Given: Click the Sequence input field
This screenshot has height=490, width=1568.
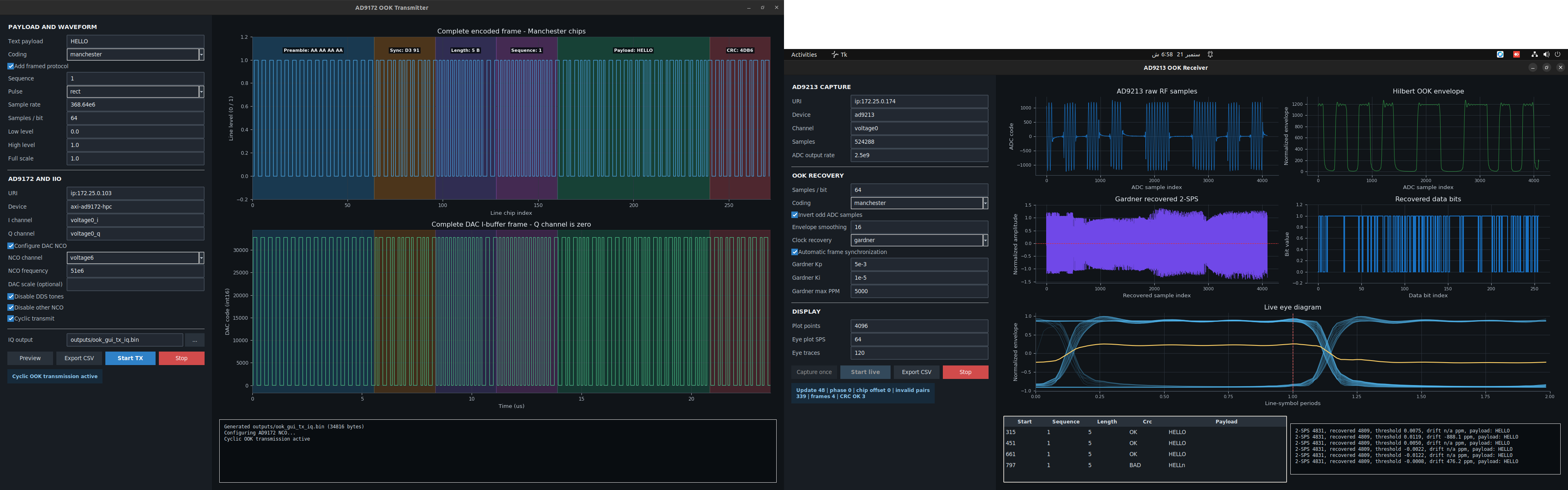Looking at the screenshot, I should click(x=135, y=78).
